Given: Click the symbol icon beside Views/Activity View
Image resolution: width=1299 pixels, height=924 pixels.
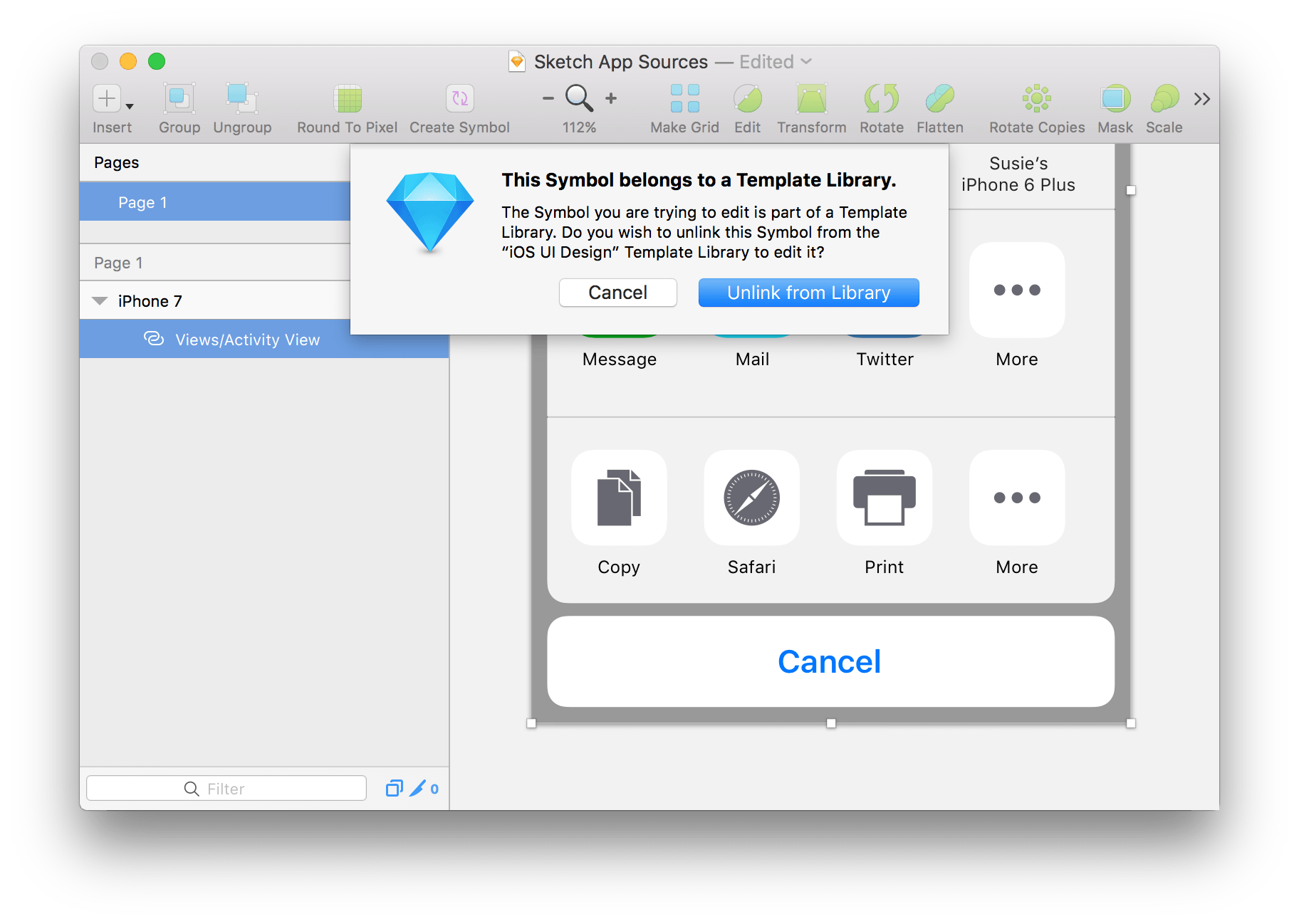Looking at the screenshot, I should coord(154,339).
